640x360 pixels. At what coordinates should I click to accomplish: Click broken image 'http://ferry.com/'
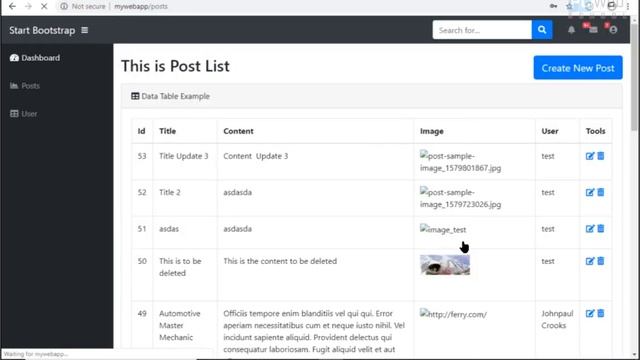coord(453,314)
